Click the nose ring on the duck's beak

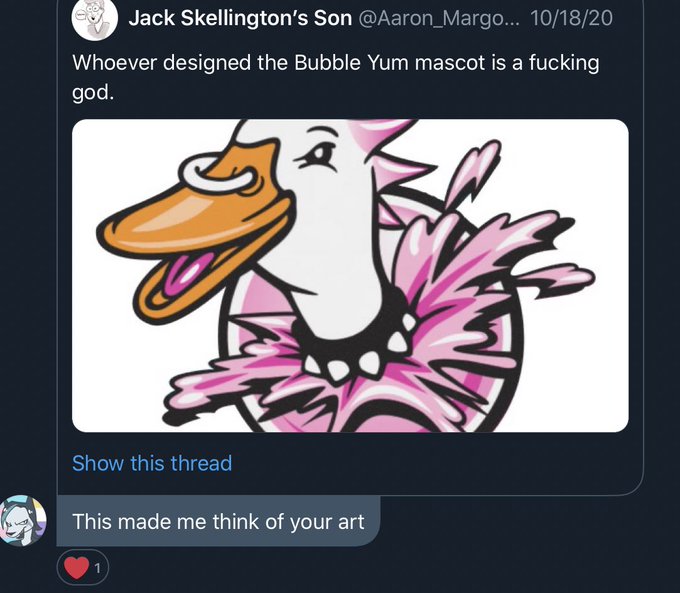[x=217, y=171]
